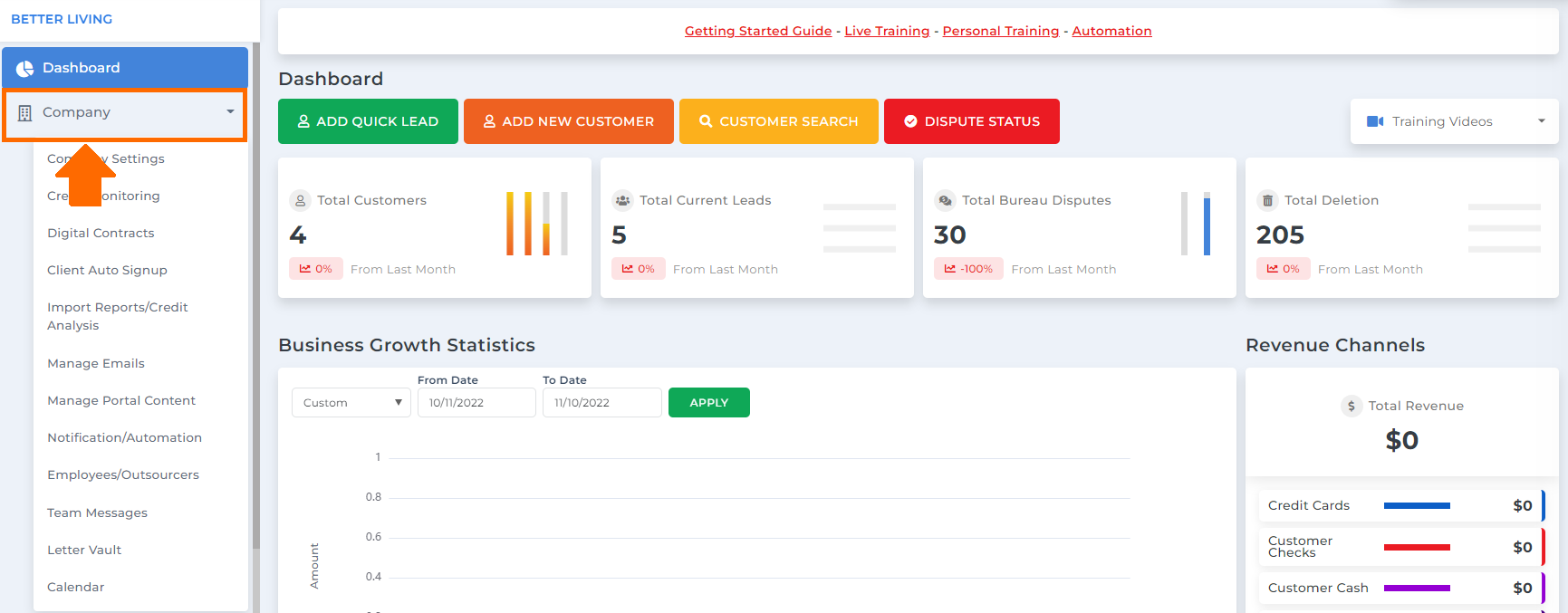The width and height of the screenshot is (1568, 613).
Task: Expand the Company menu arrow
Action: coord(230,112)
